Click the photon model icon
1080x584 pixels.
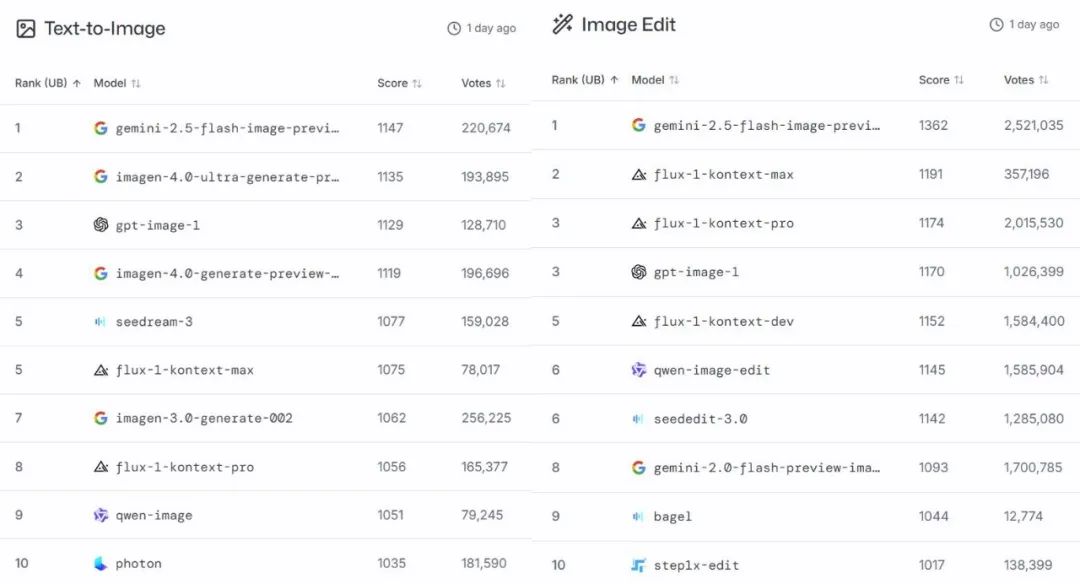coord(99,563)
